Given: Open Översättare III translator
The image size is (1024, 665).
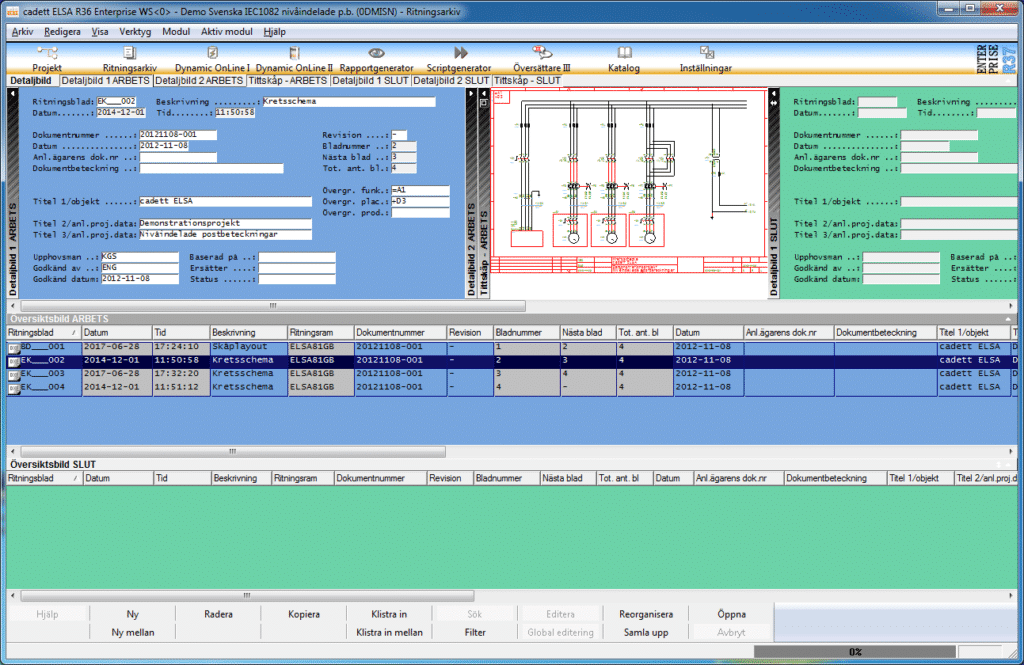Looking at the screenshot, I should point(541,59).
